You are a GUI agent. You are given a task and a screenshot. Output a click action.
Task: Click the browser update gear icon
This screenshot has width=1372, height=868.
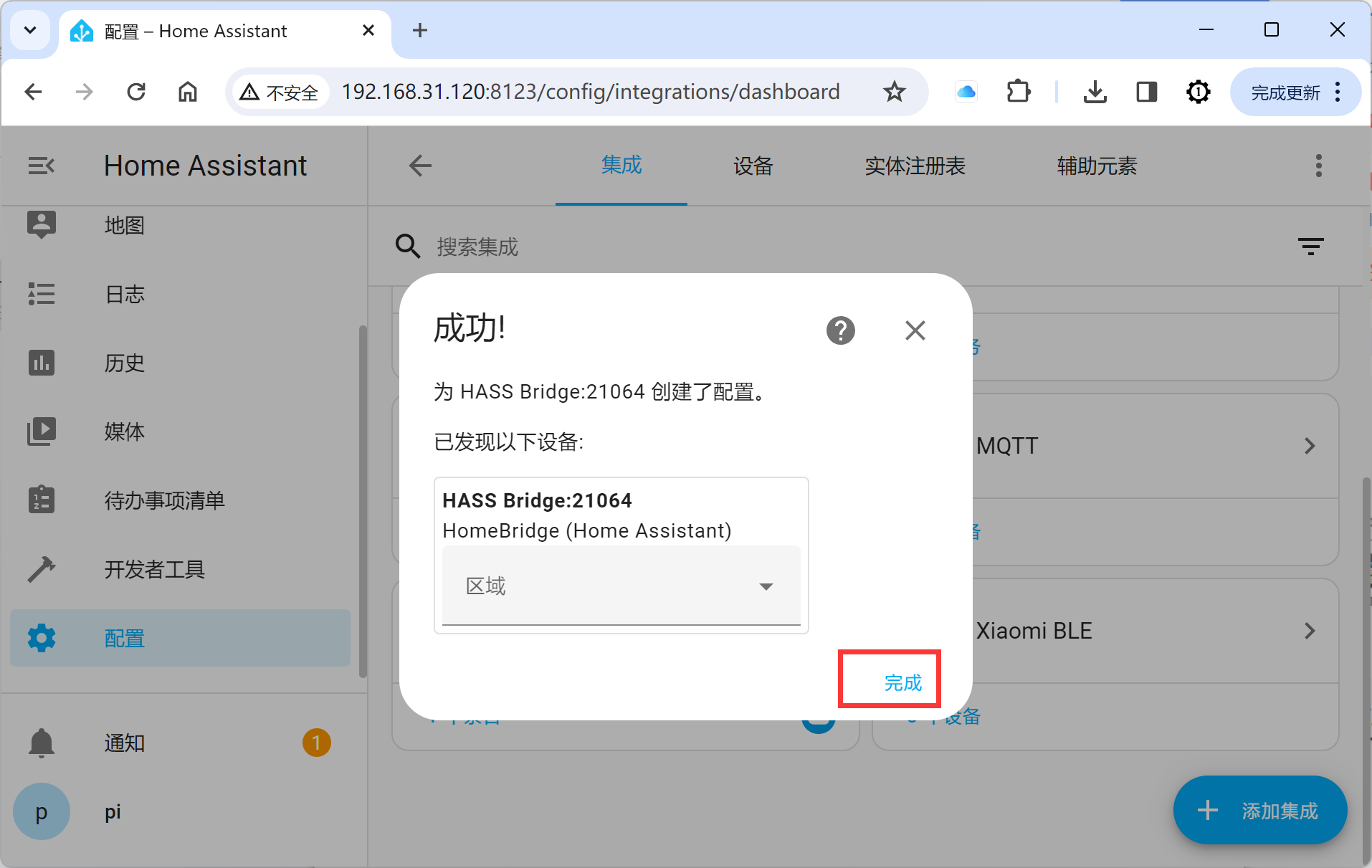[x=1198, y=92]
